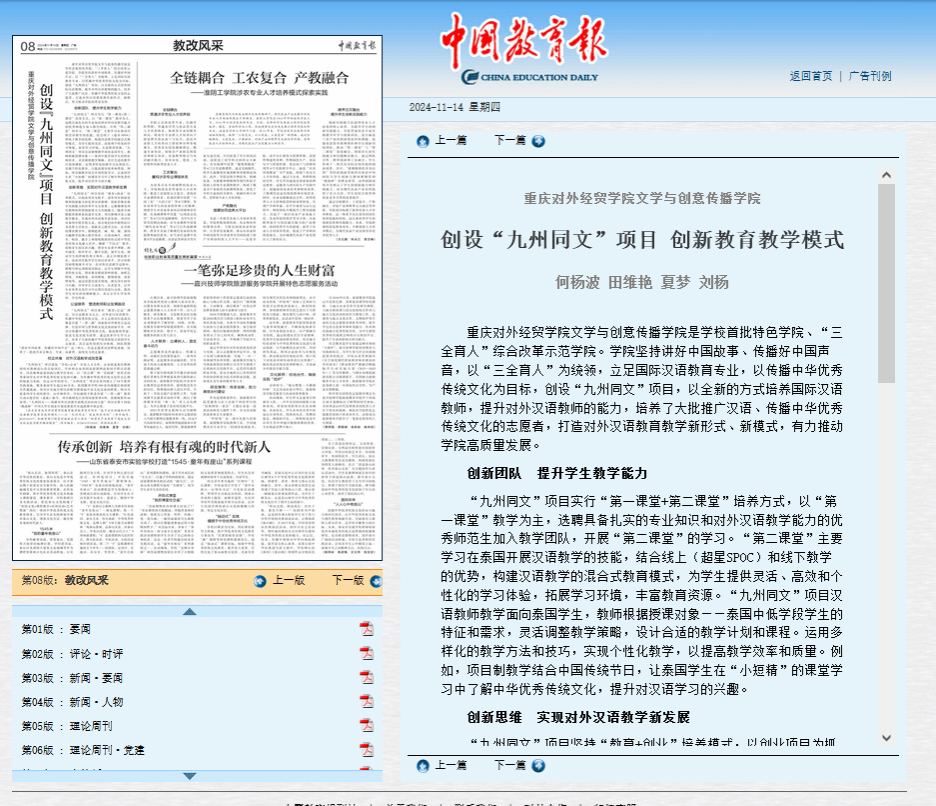
Task: Click the article scrollbar's up arrow
Action: click(x=886, y=175)
